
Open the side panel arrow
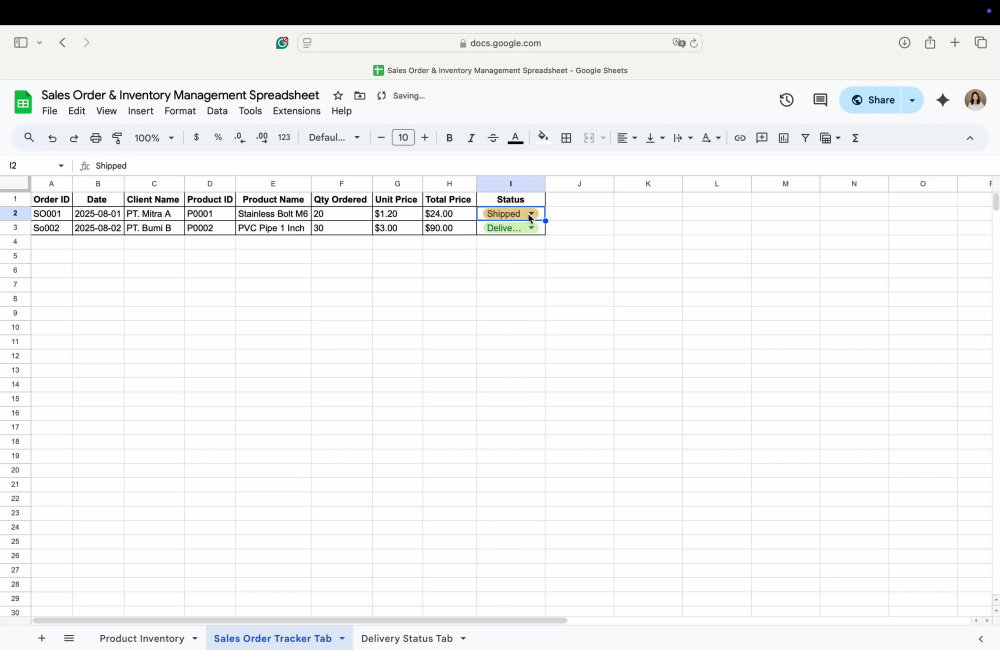click(981, 639)
